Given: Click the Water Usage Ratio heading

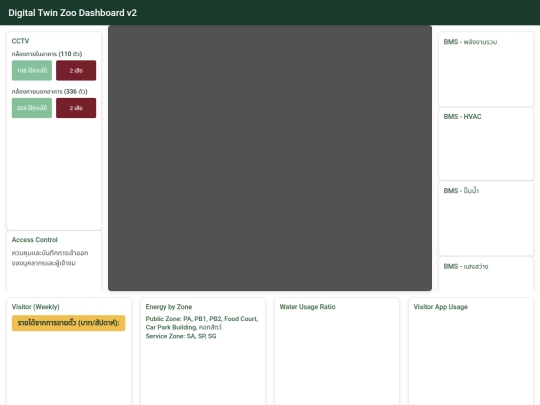Looking at the screenshot, I should pos(307,307).
